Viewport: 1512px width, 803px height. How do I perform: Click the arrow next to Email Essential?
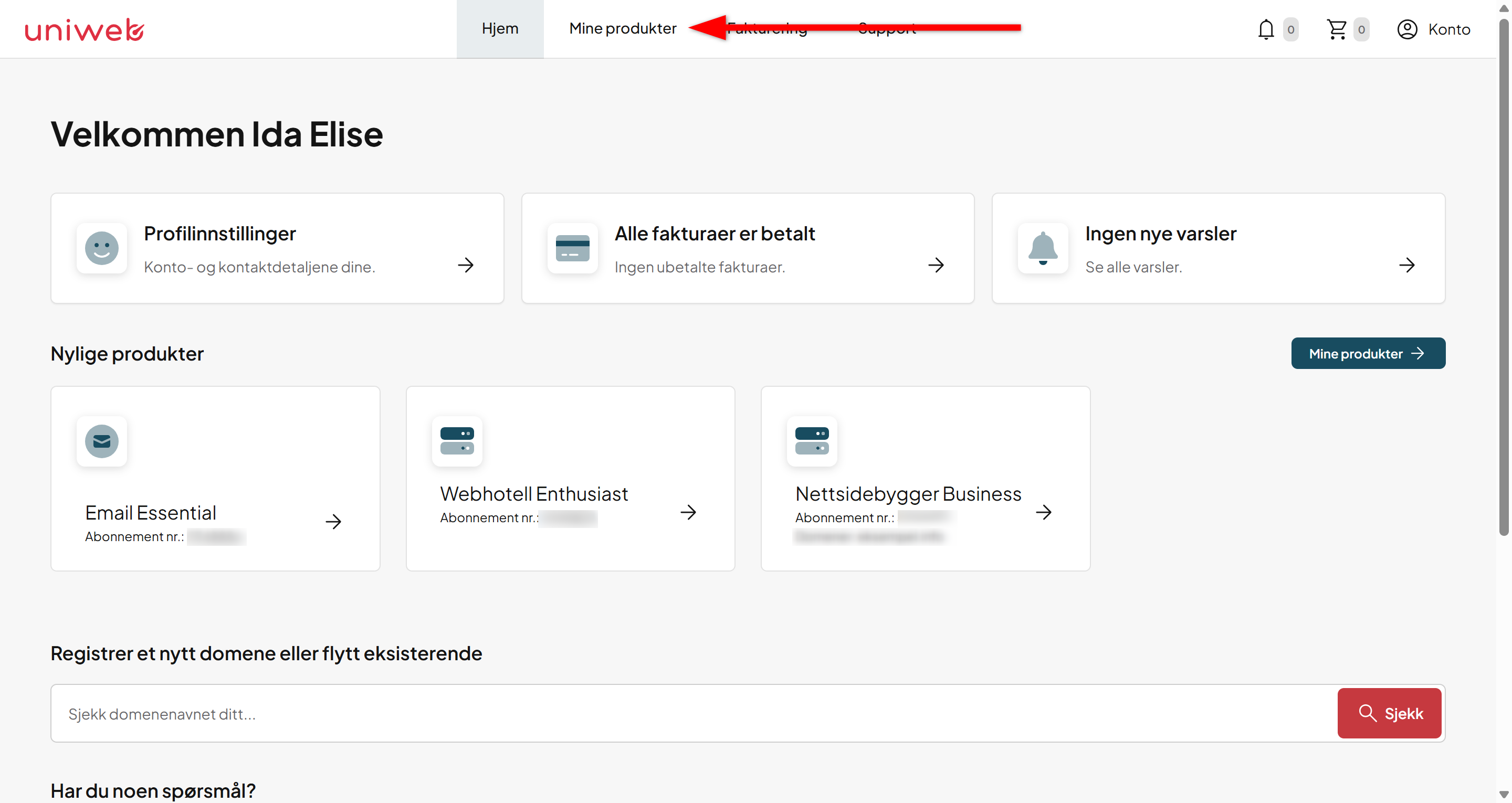[333, 521]
